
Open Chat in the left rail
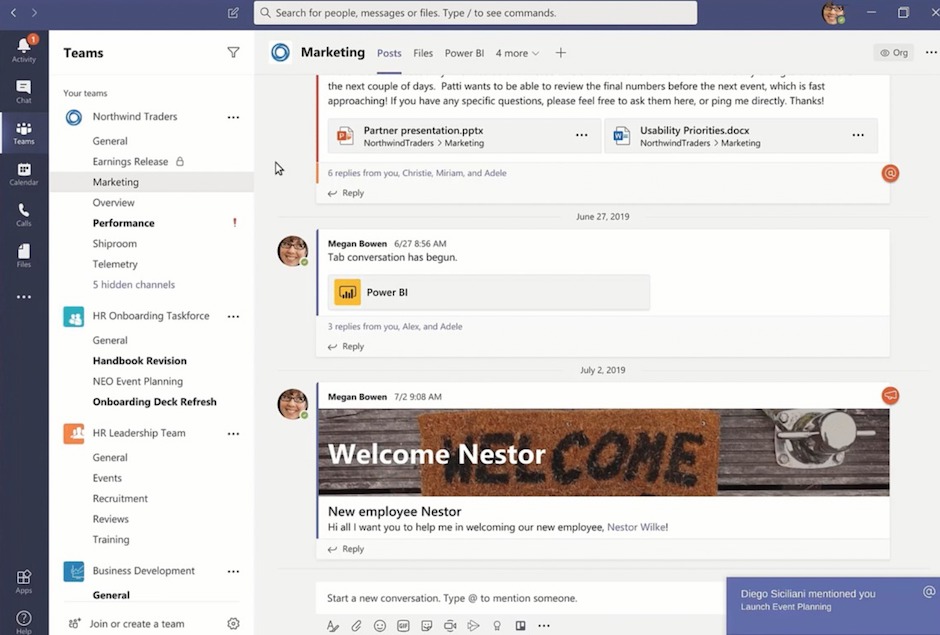(24, 92)
